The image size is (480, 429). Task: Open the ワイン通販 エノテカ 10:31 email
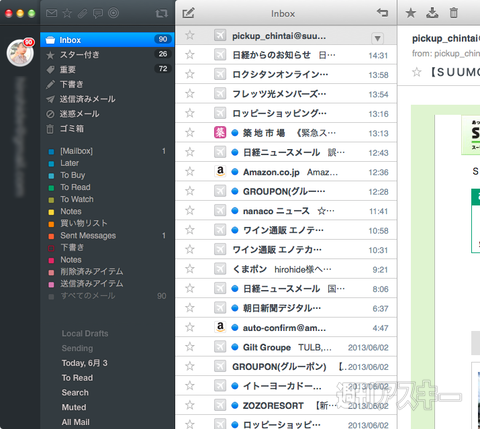[x=286, y=249]
